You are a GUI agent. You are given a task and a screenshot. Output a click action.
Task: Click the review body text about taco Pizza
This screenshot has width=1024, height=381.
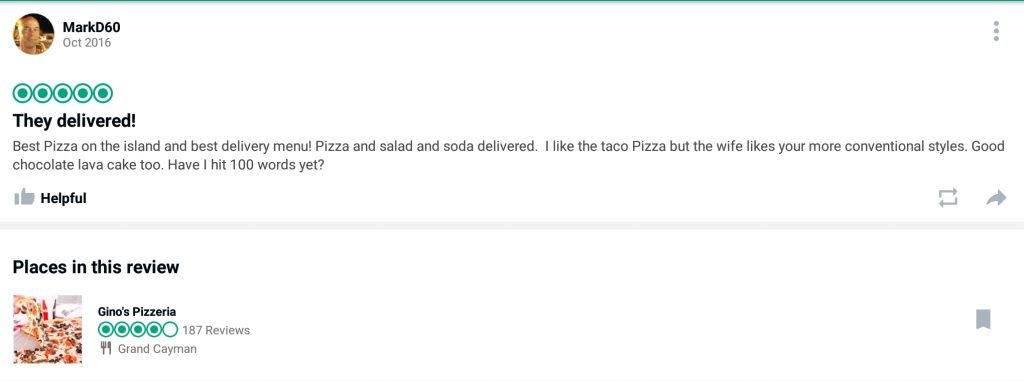508,156
